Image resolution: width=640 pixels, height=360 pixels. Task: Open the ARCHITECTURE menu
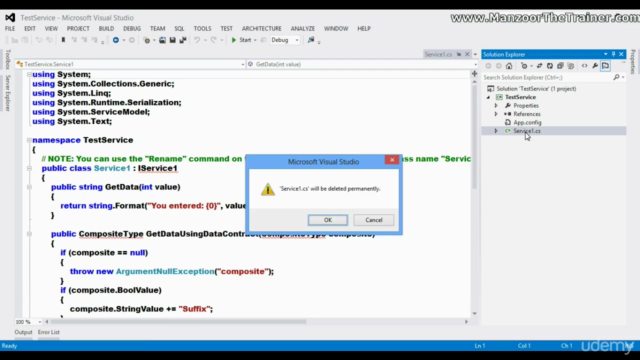point(262,29)
